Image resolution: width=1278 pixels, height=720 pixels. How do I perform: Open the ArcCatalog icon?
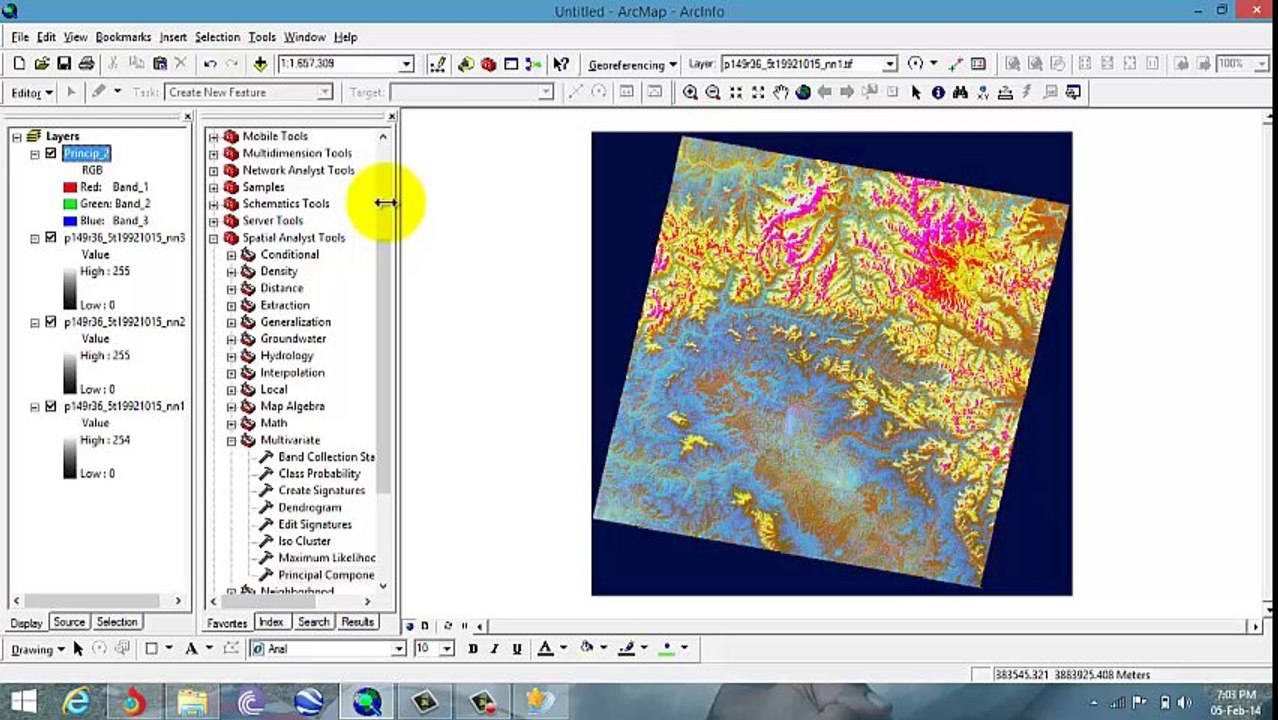click(x=466, y=64)
